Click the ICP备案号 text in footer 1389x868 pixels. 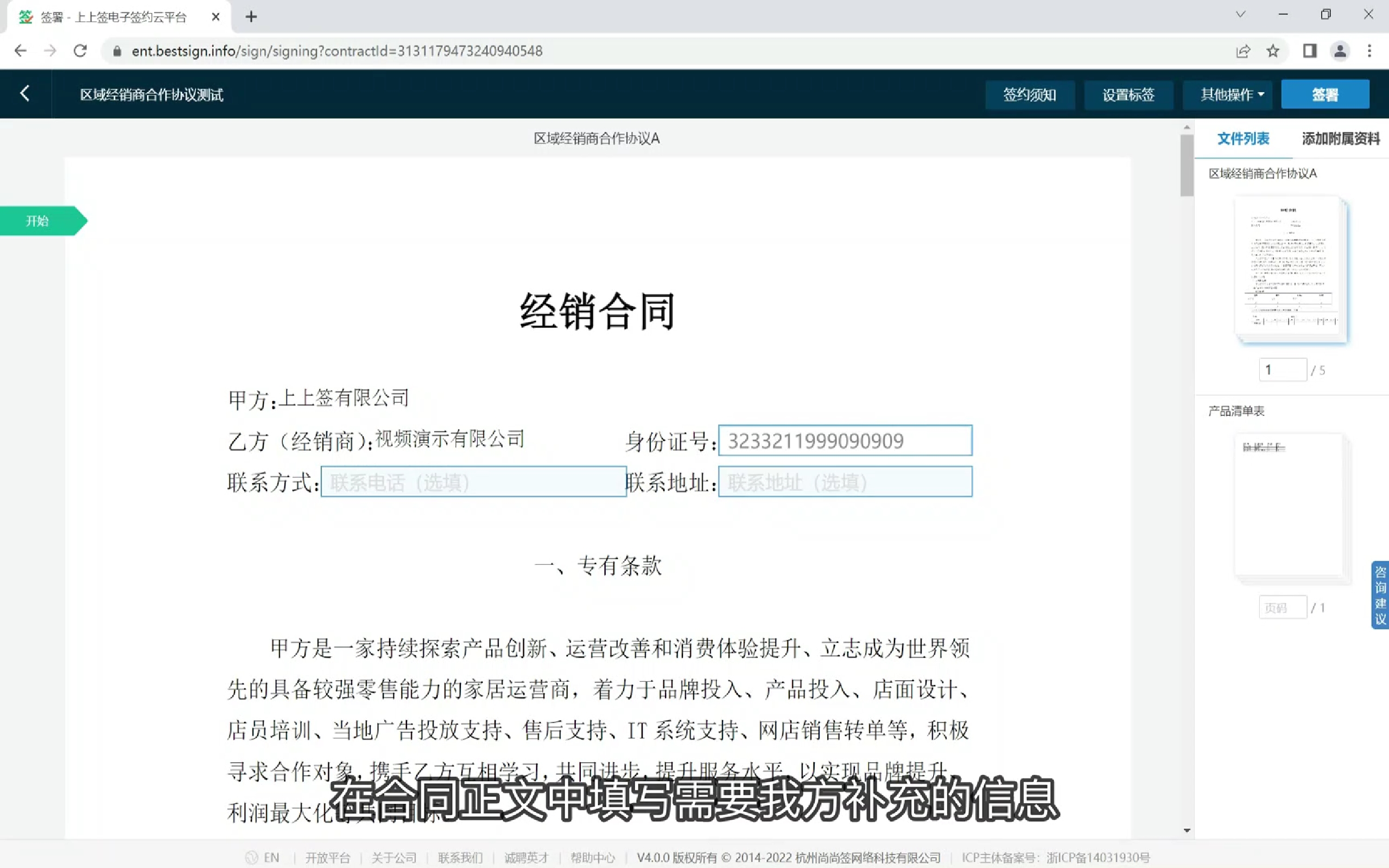[x=1056, y=858]
